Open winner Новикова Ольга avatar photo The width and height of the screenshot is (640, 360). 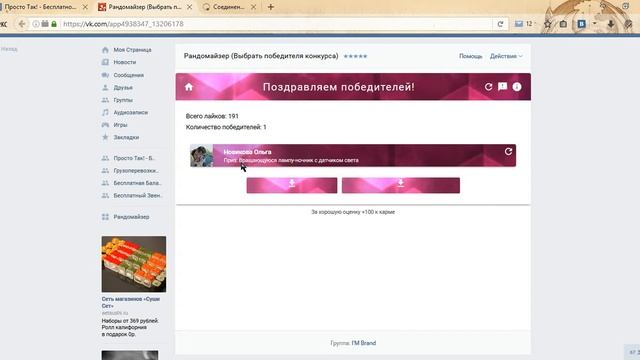pos(201,156)
